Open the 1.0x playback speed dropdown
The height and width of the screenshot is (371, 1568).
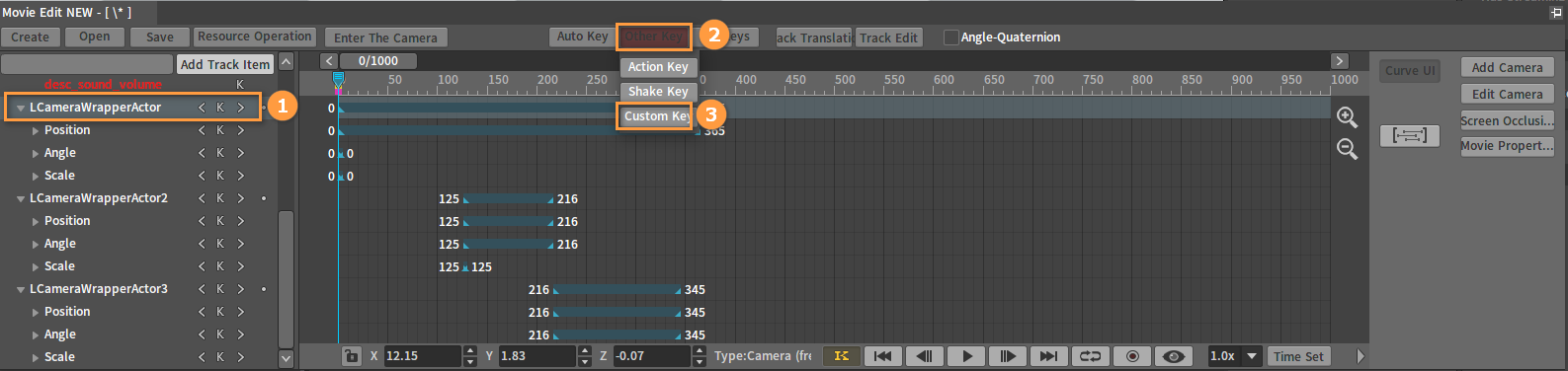click(1252, 356)
